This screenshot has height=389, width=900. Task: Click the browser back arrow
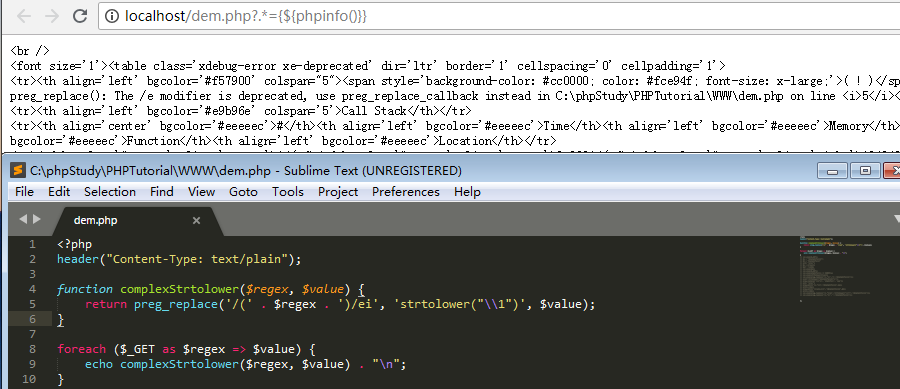tap(24, 16)
